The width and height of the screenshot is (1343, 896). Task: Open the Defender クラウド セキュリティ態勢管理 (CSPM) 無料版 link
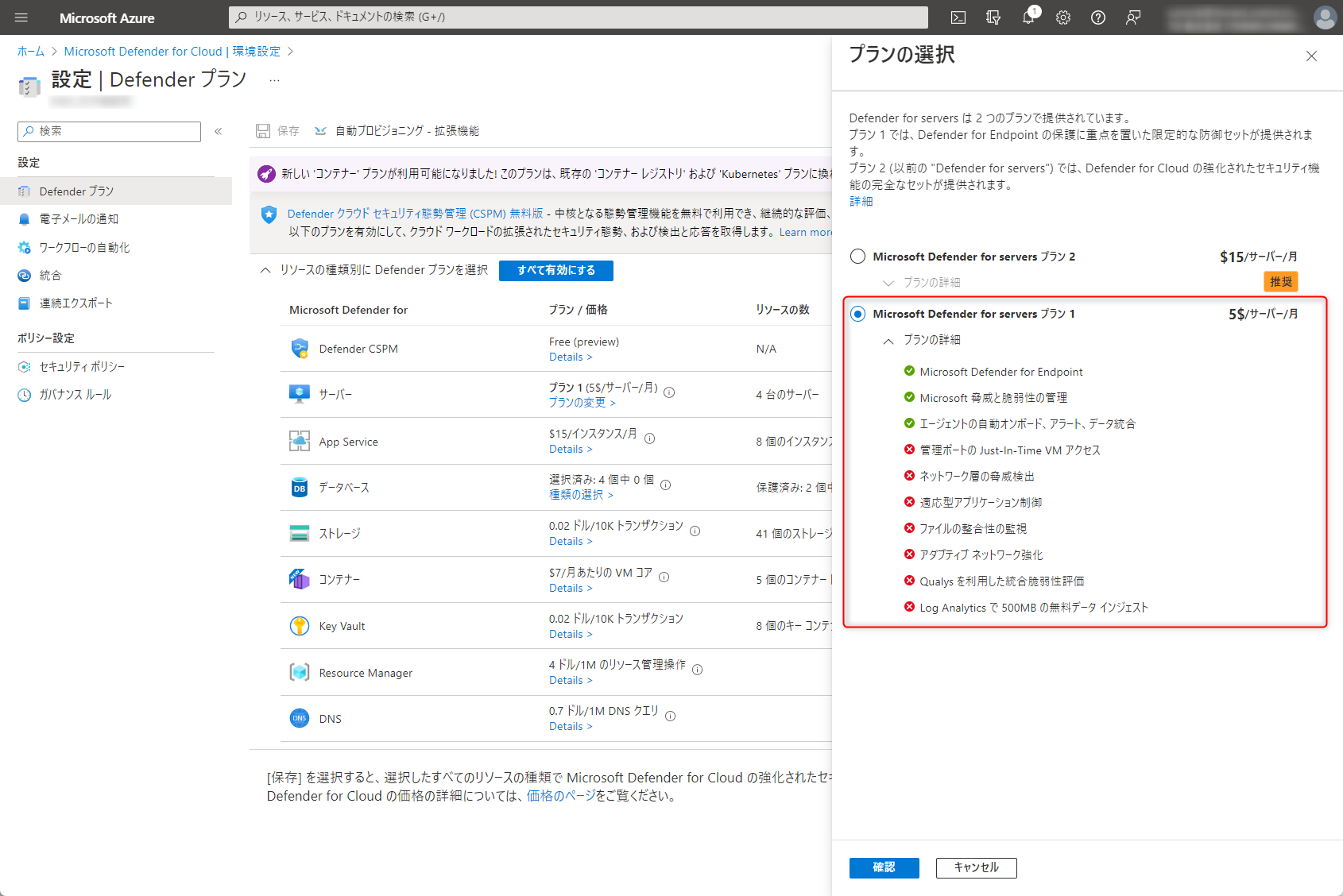tap(416, 214)
